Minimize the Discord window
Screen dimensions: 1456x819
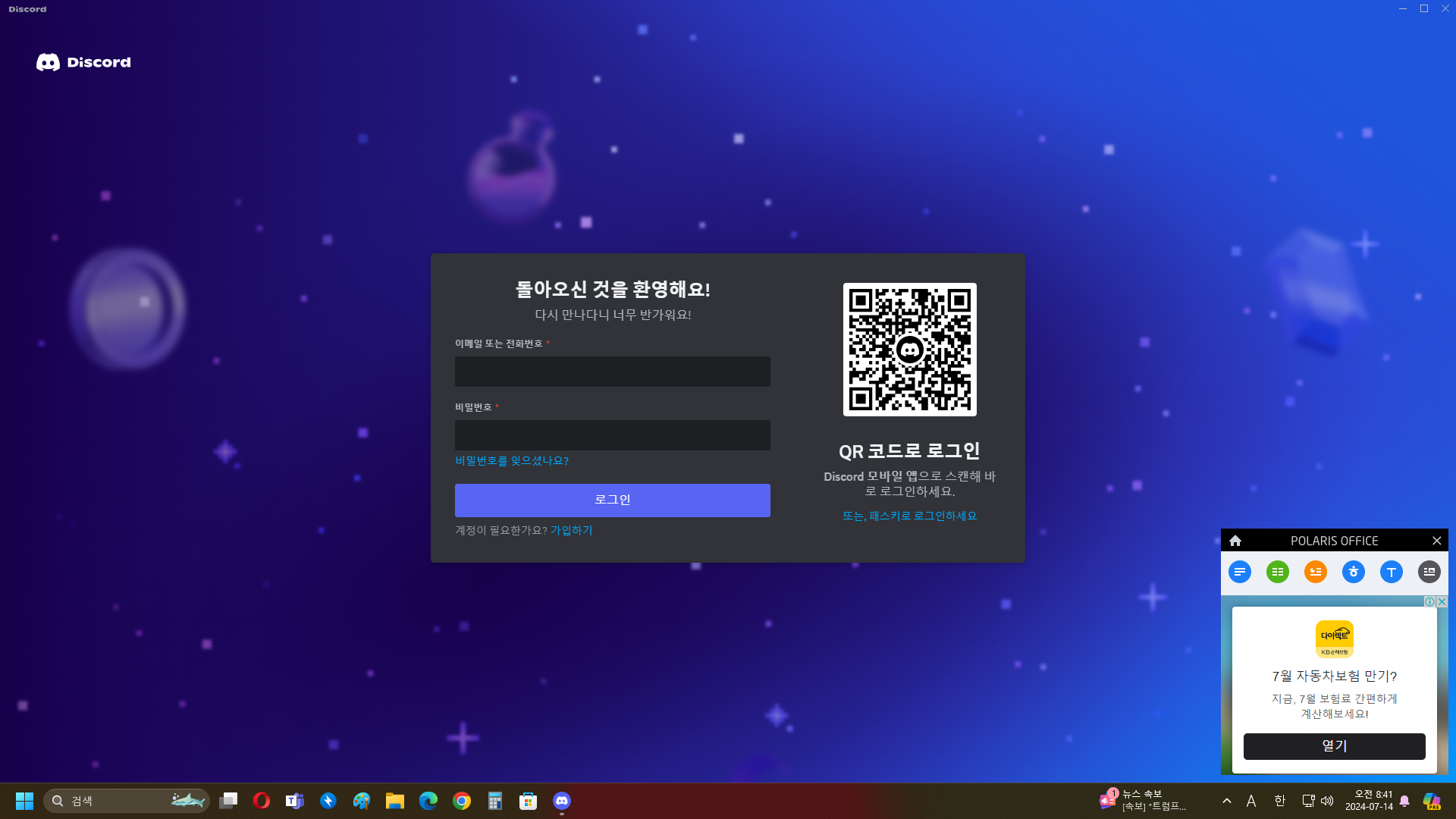(x=1403, y=8)
